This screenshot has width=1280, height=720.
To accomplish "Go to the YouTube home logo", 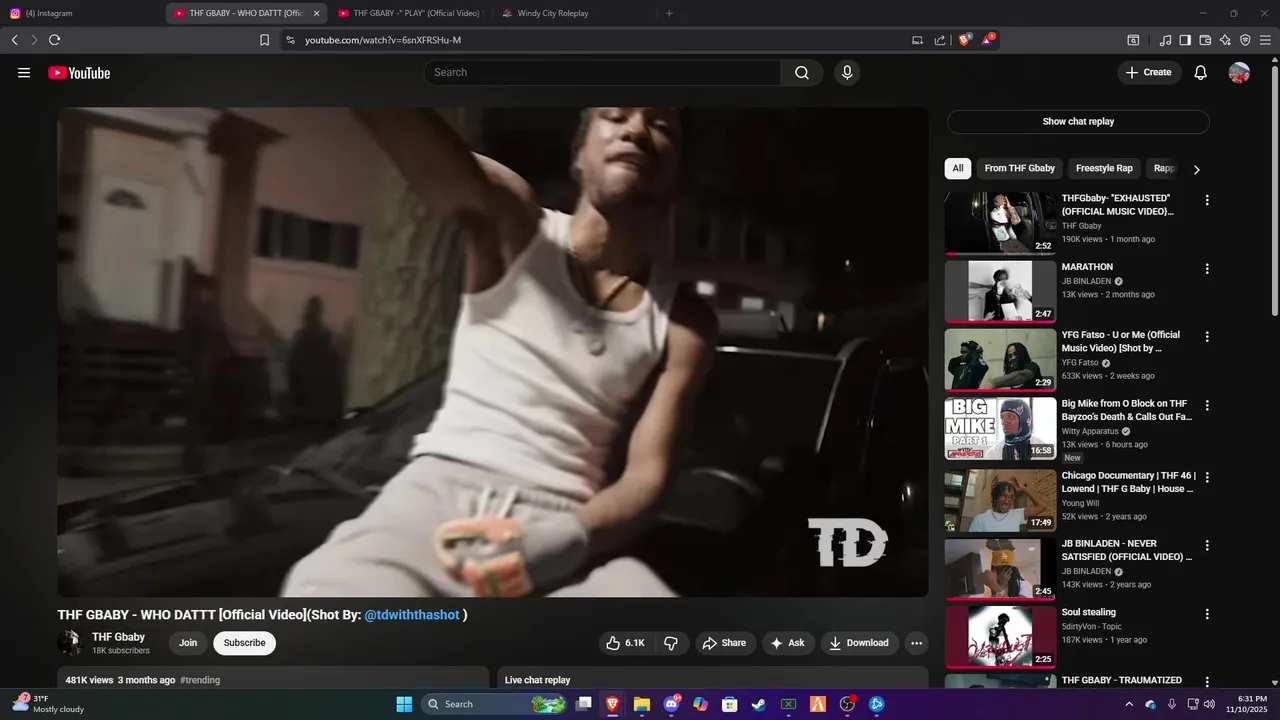I will (79, 72).
